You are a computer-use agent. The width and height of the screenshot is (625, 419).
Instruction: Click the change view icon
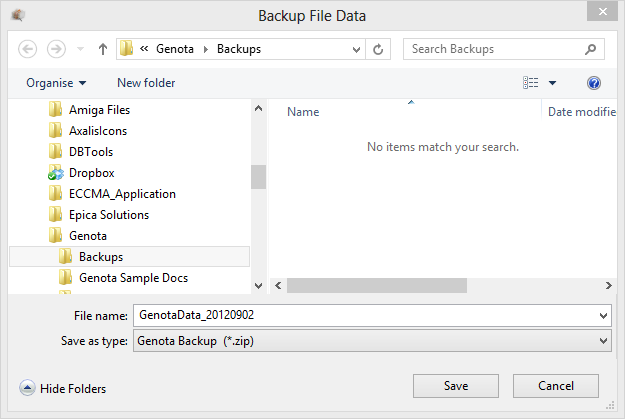click(531, 83)
